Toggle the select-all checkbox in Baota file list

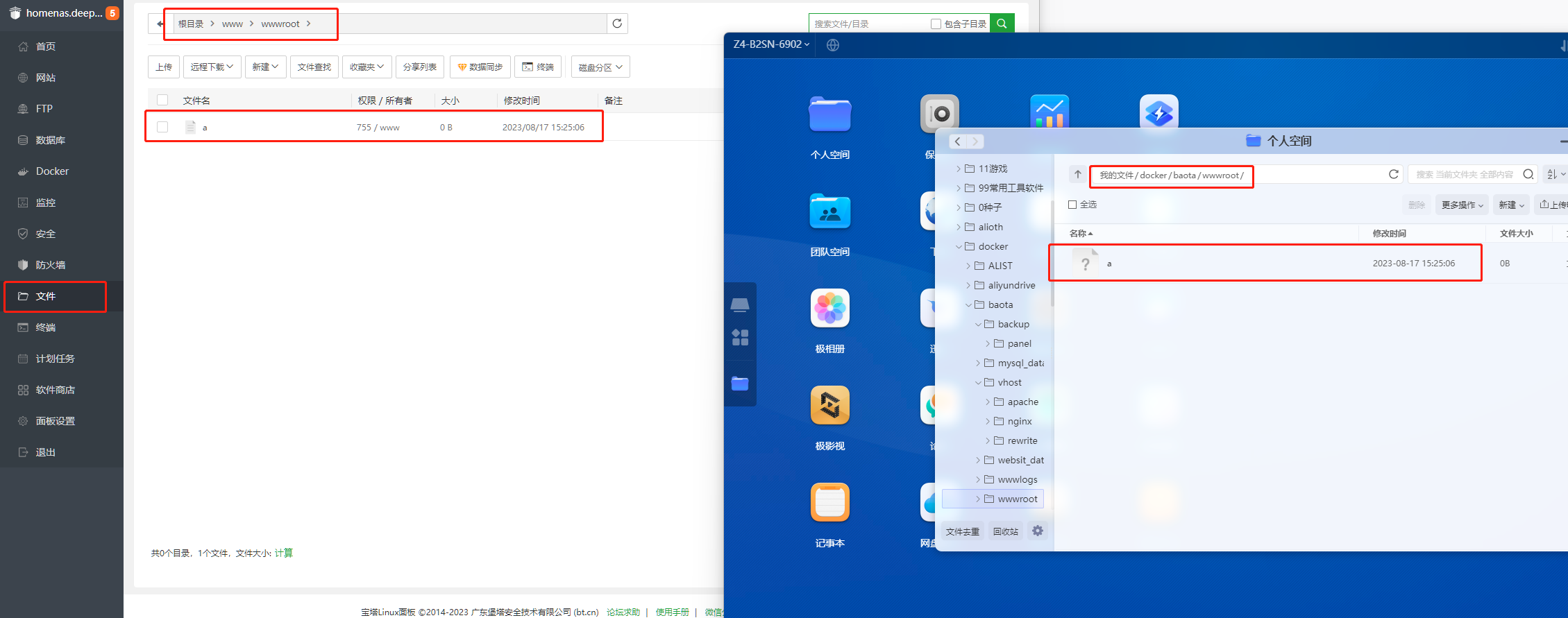coord(162,100)
